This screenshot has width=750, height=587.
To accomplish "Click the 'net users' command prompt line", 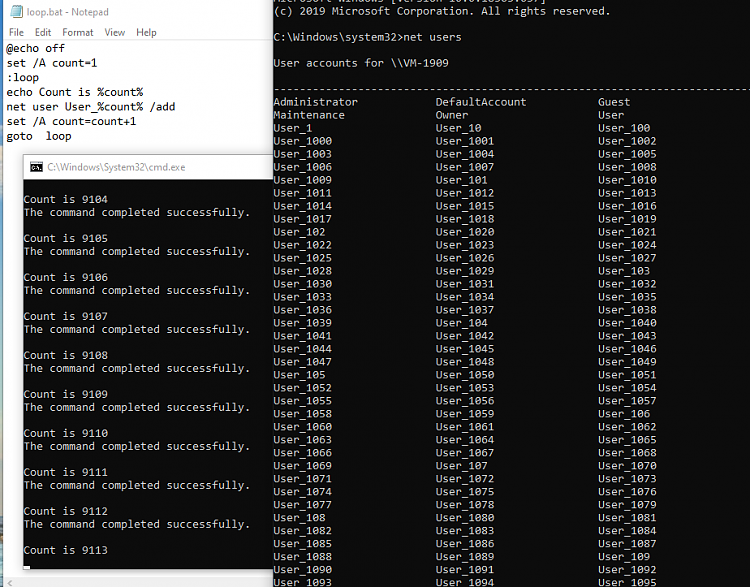I will [x=367, y=37].
